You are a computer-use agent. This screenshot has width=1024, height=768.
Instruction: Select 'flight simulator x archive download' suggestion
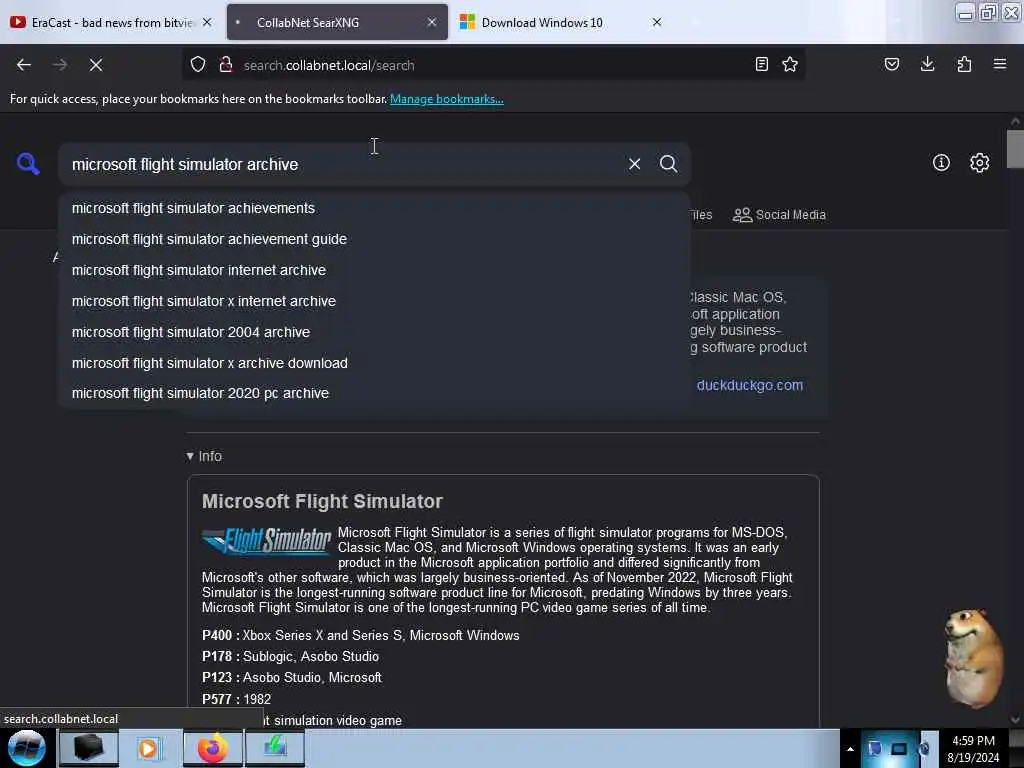(x=374, y=363)
